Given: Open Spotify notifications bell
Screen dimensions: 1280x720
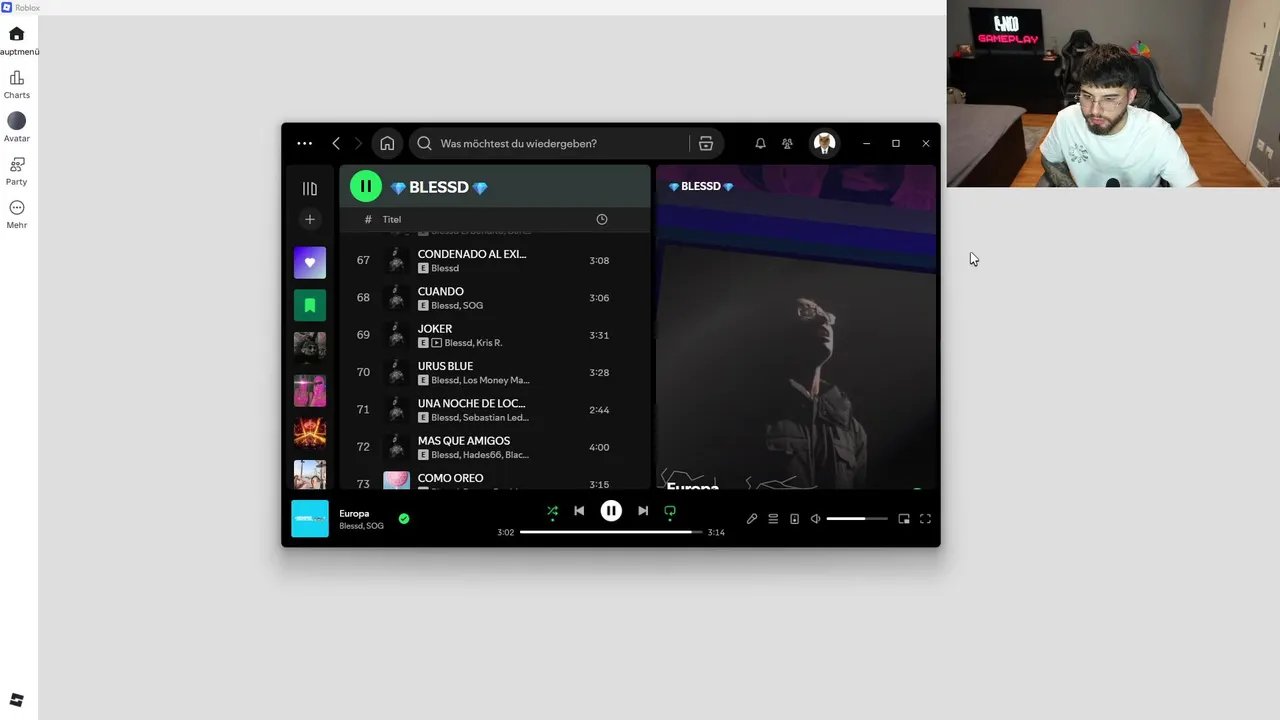Looking at the screenshot, I should (760, 143).
